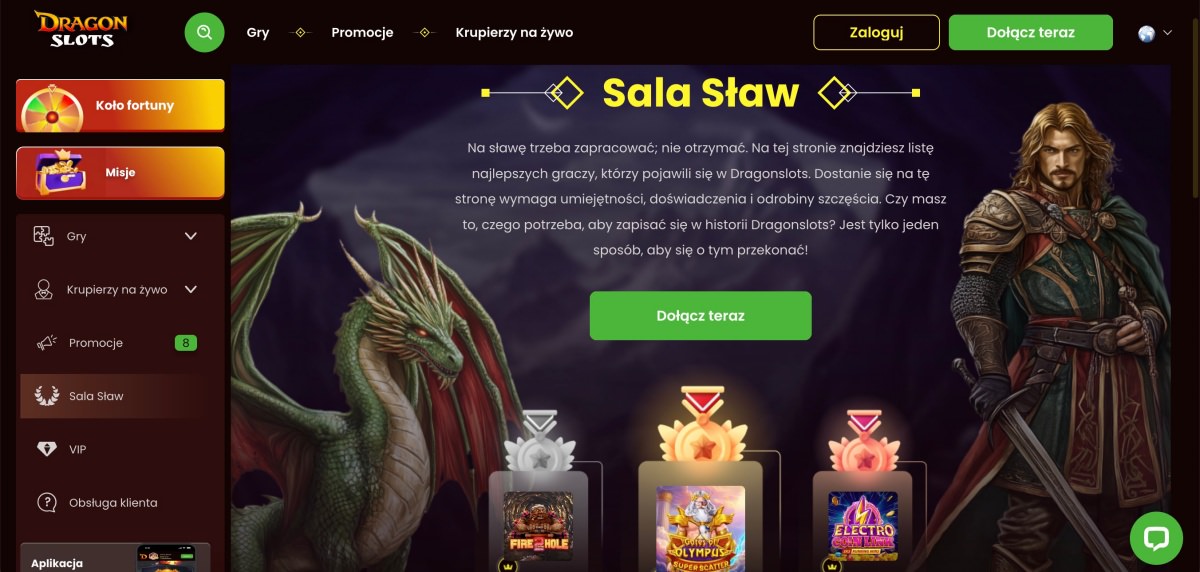Click the Dragon Slots logo
Screen dimensions: 1200x572
pos(81,29)
